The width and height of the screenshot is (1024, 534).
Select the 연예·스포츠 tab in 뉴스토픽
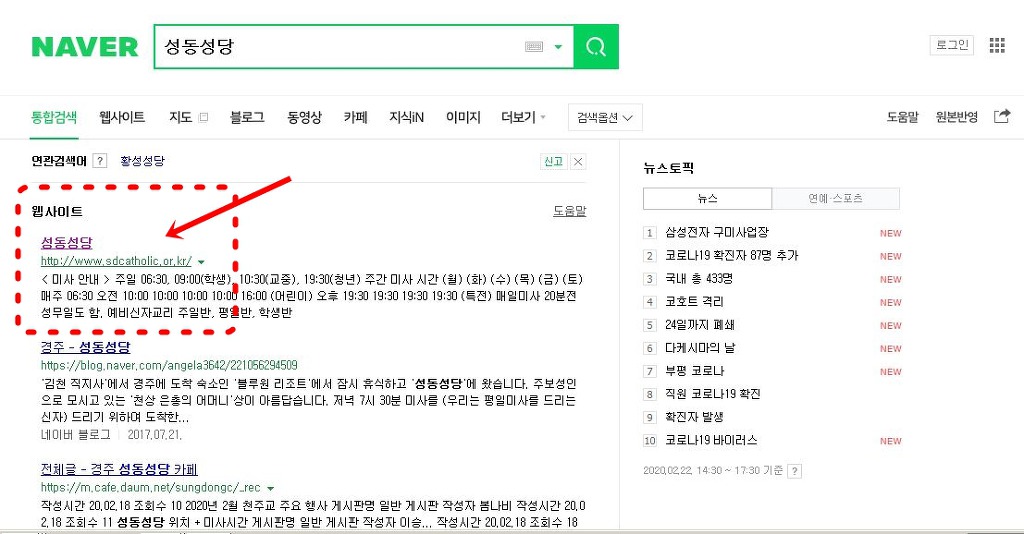(x=835, y=198)
